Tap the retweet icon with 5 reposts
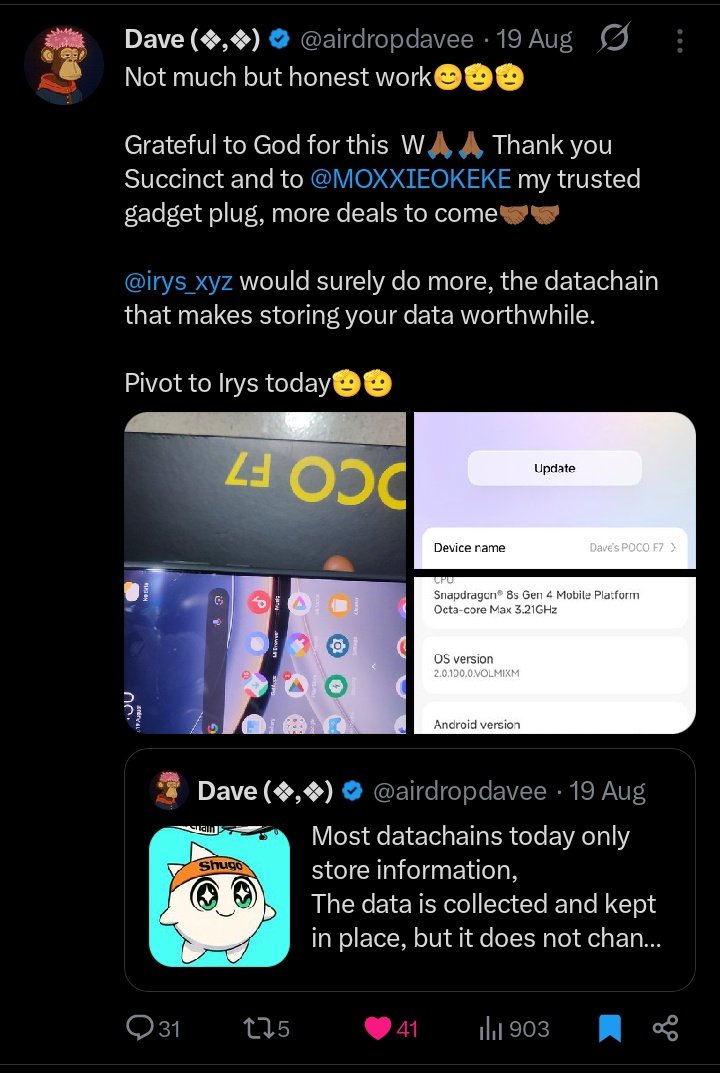Screen dimensions: 720x1073 pos(257,1028)
